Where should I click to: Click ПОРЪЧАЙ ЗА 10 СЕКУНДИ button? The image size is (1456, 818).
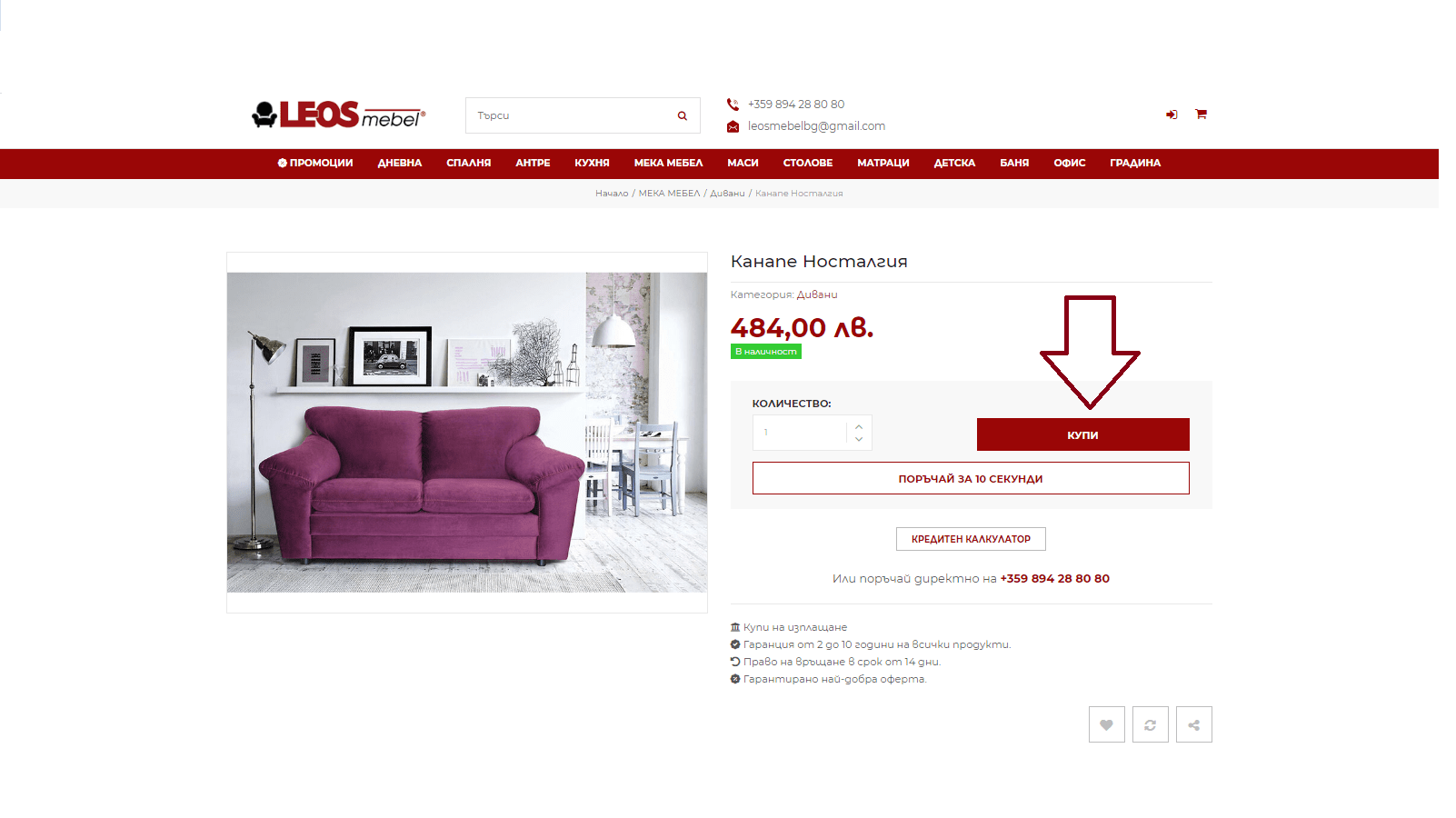[971, 478]
